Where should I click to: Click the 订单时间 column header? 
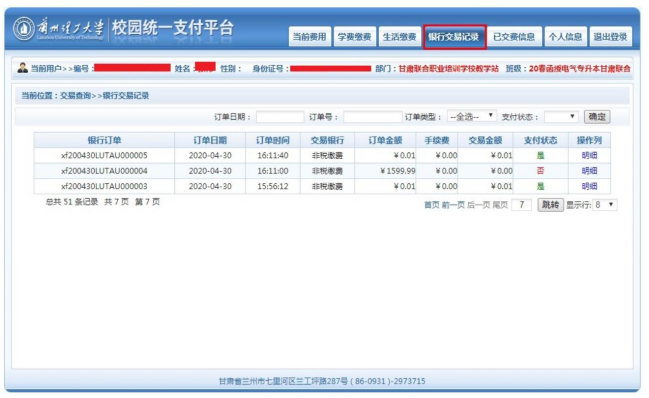[273, 140]
